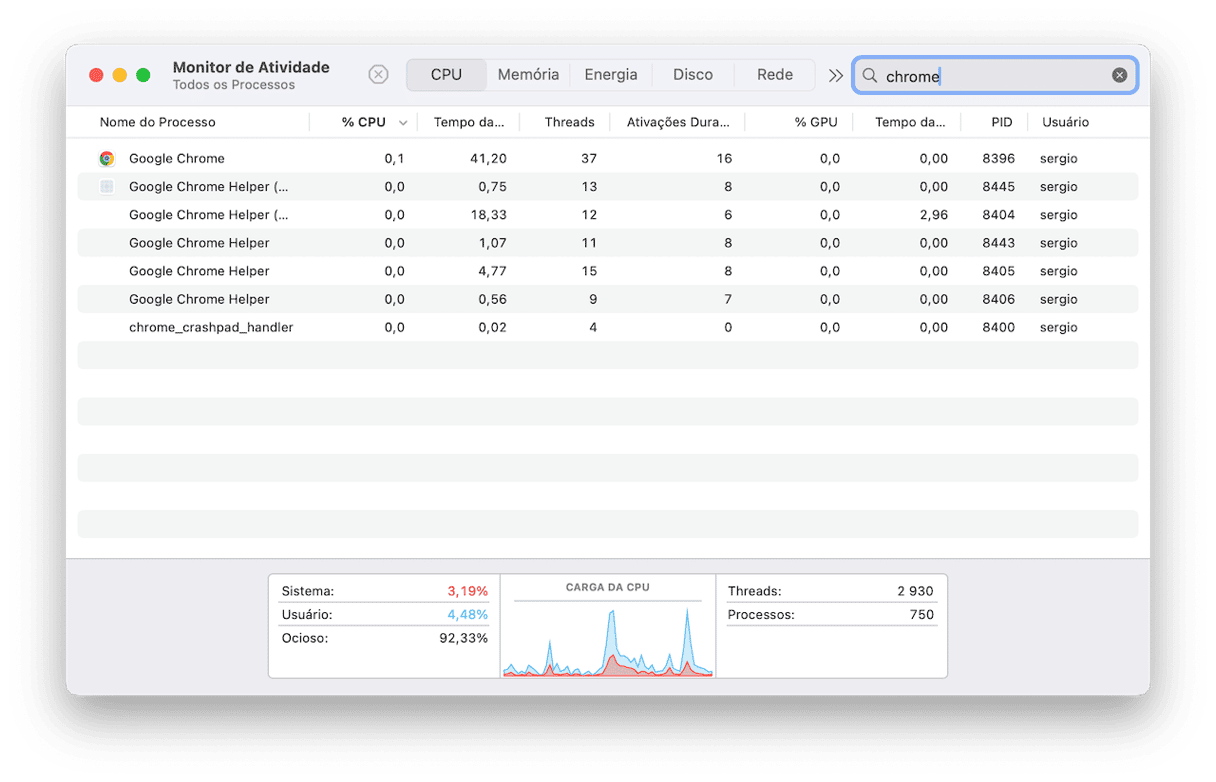Expand the toolbar overflow chevrons
Image resolution: width=1216 pixels, height=782 pixels.
836,75
